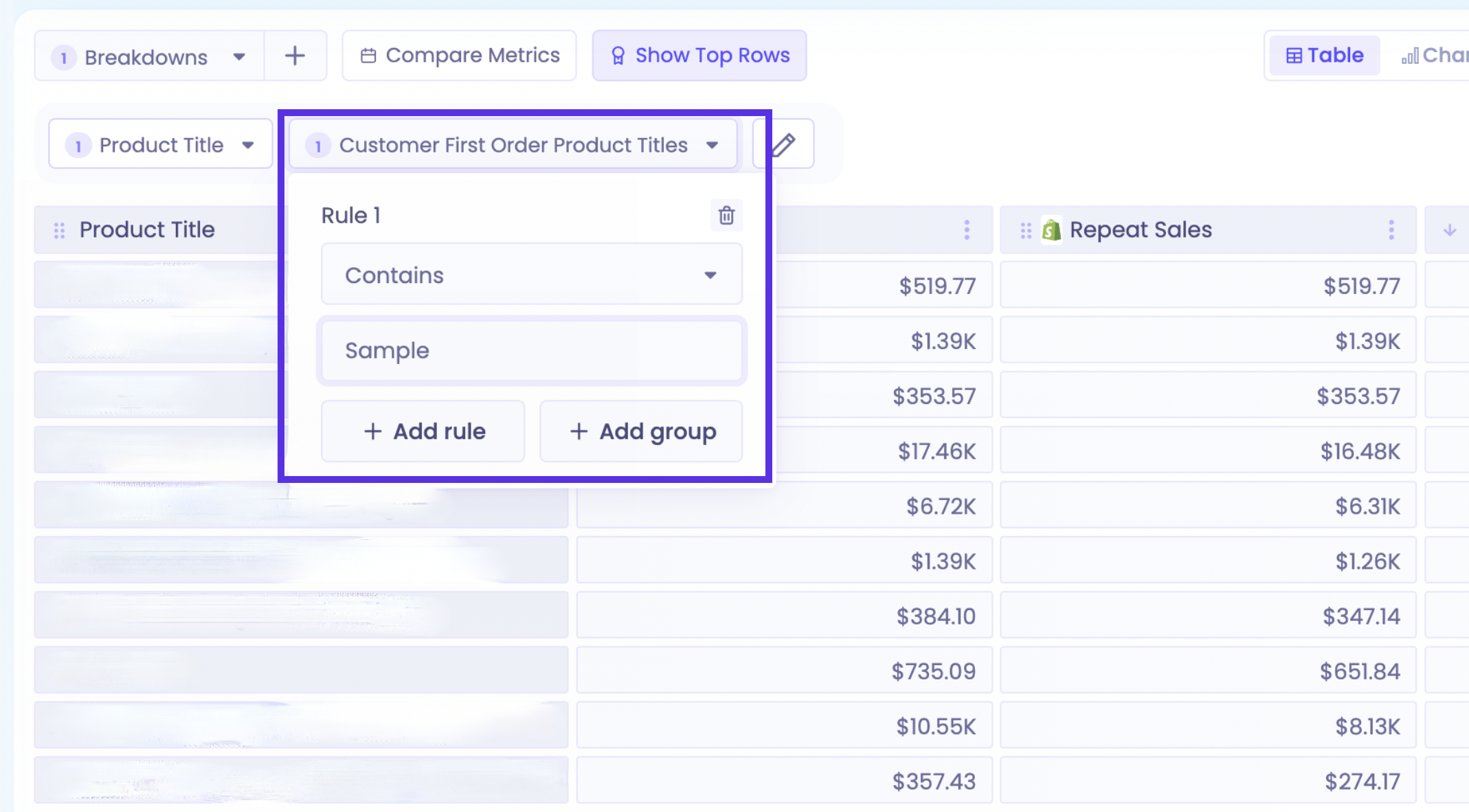Image resolution: width=1469 pixels, height=812 pixels.
Task: Open Customer First Order Product Titles dropdown
Action: pos(513,144)
